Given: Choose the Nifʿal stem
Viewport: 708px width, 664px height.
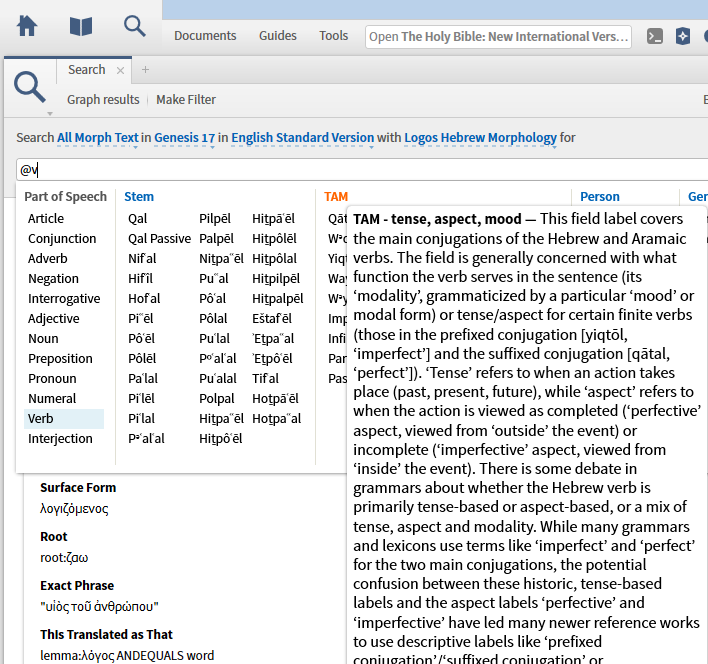Looking at the screenshot, I should click(x=142, y=259).
